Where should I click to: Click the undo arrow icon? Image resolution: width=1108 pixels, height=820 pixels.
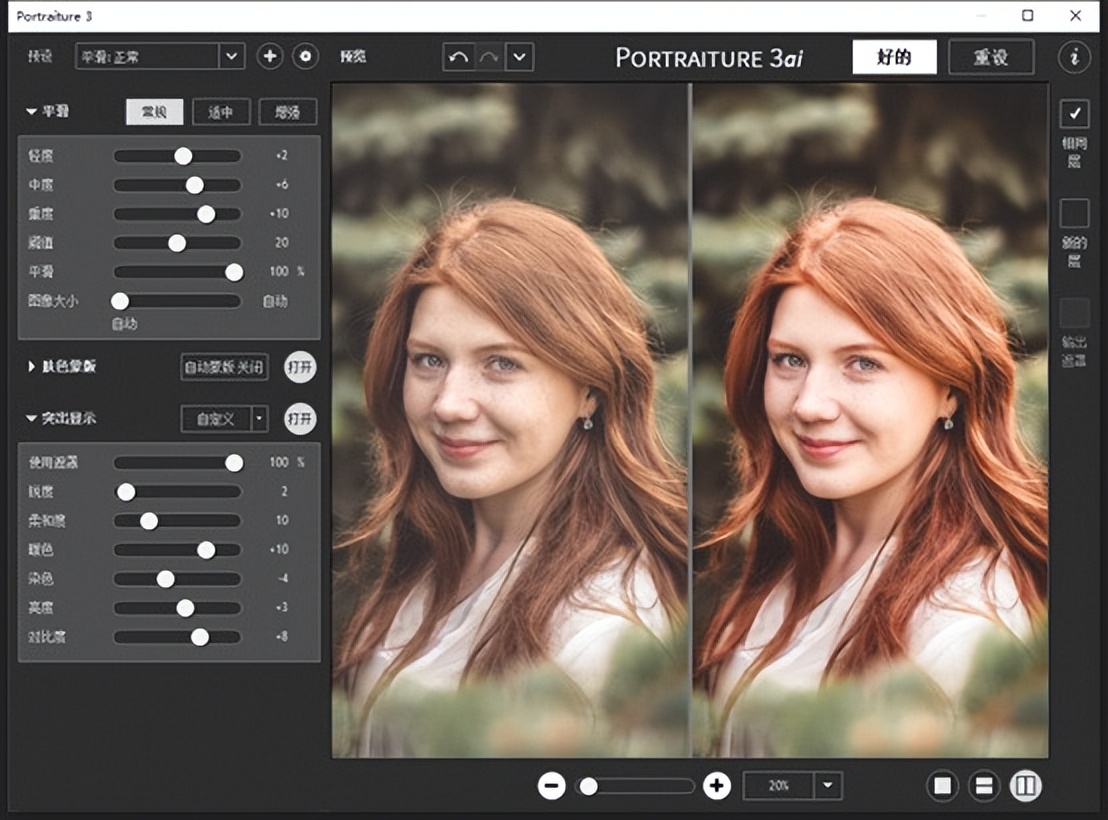coord(458,57)
